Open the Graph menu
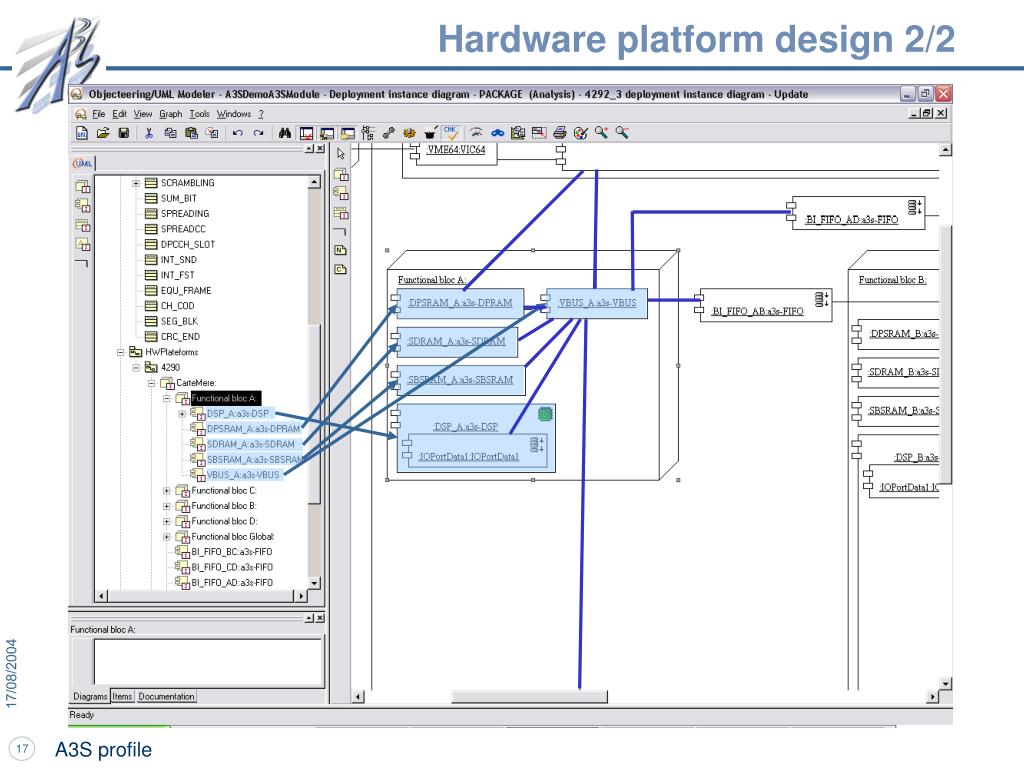1024x768 pixels. pyautogui.click(x=170, y=114)
